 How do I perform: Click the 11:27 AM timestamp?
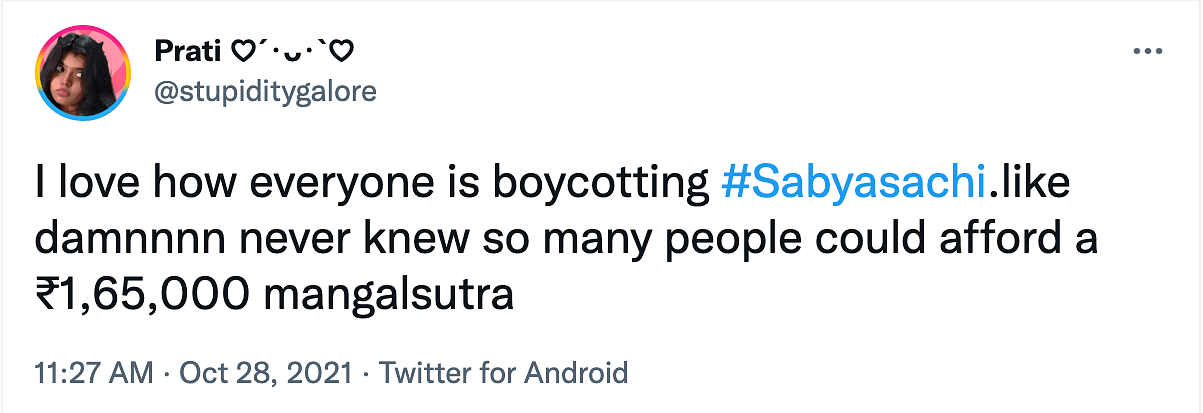[x=92, y=374]
